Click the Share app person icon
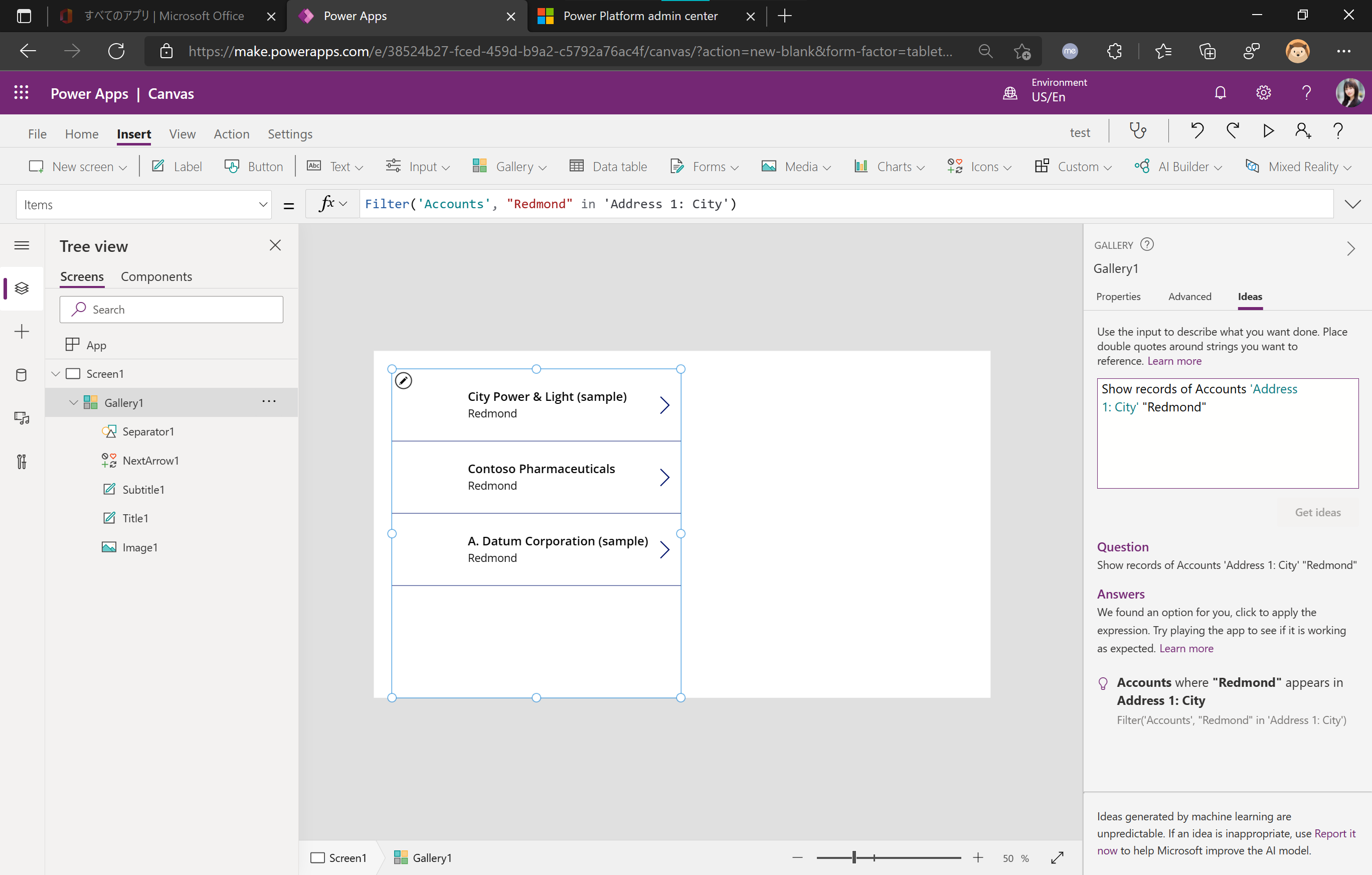 pos(1302,131)
